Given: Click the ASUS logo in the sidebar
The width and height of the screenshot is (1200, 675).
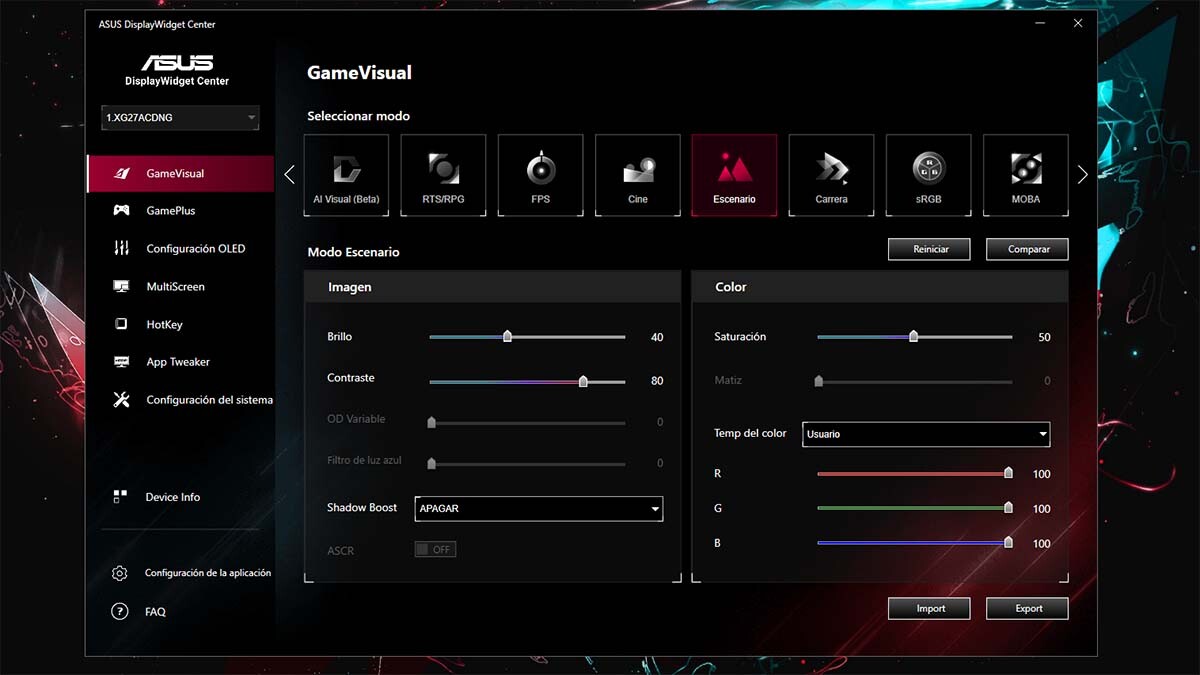Looking at the screenshot, I should pyautogui.click(x=177, y=63).
